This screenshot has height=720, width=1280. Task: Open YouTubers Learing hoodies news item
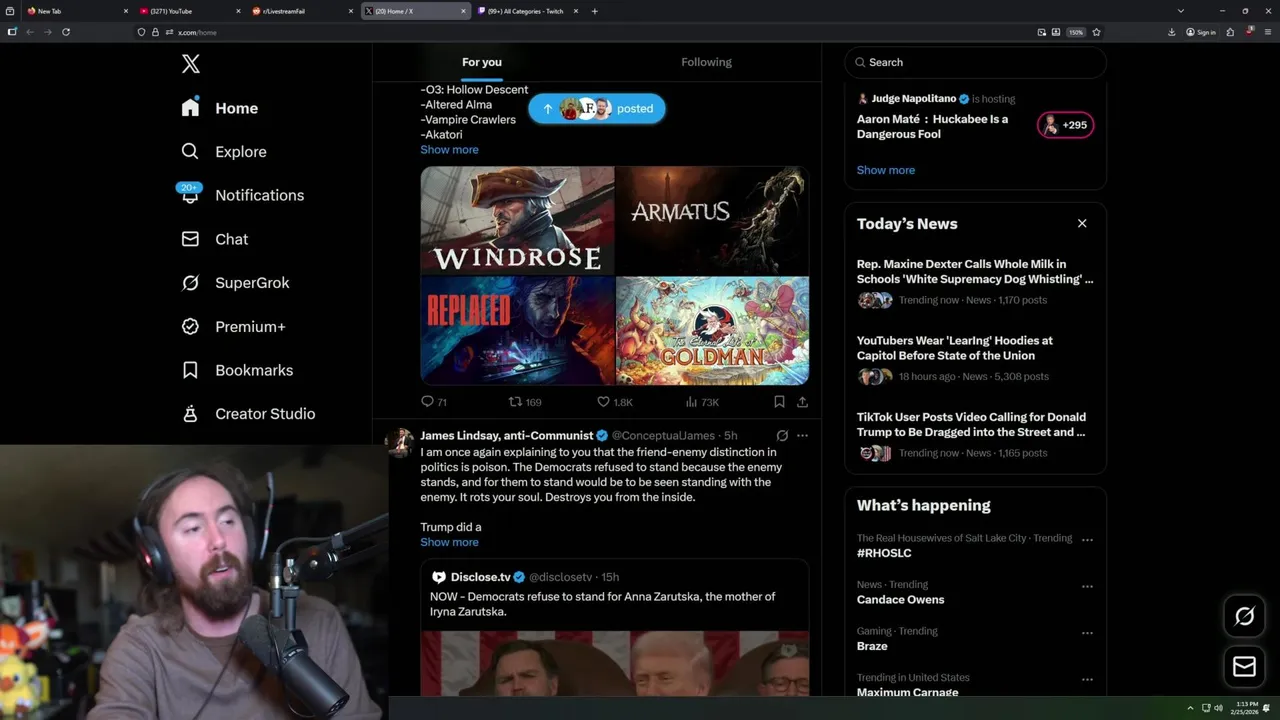(975, 358)
